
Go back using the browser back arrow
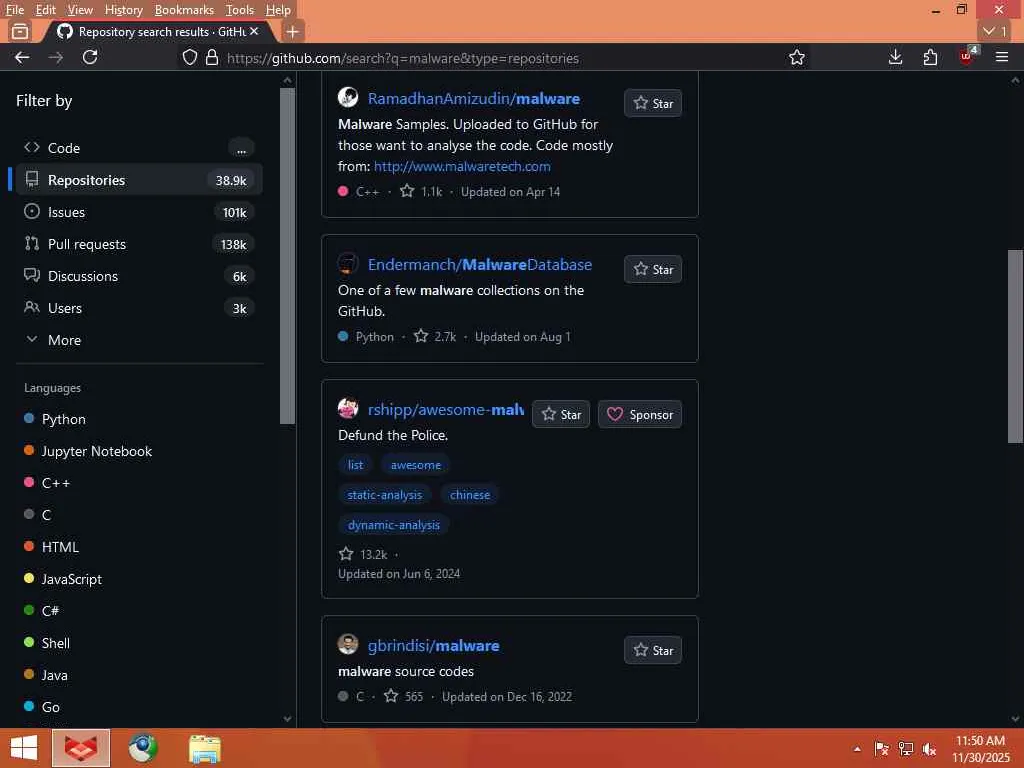(x=22, y=57)
